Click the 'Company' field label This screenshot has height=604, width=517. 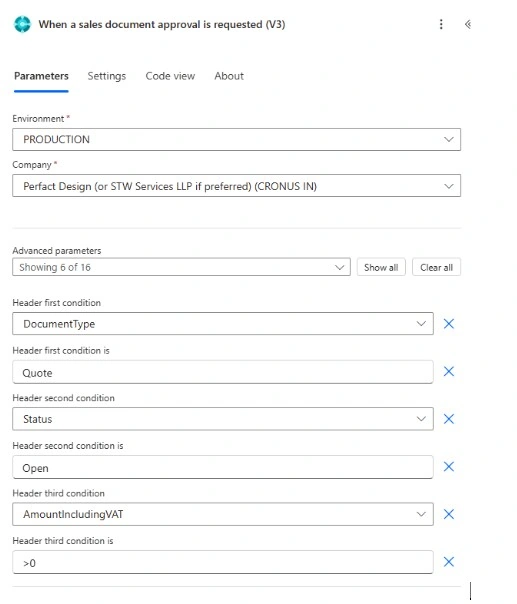point(32,165)
